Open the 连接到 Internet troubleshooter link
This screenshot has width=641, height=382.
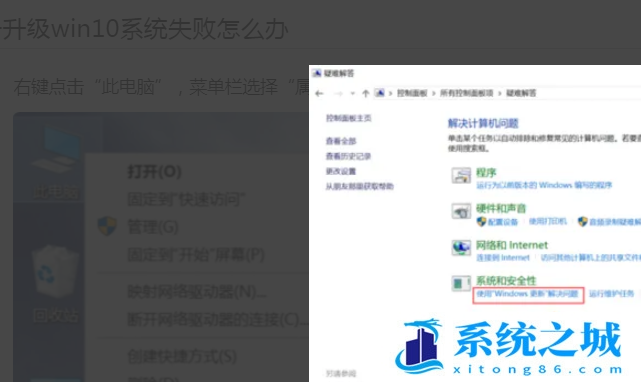click(503, 258)
